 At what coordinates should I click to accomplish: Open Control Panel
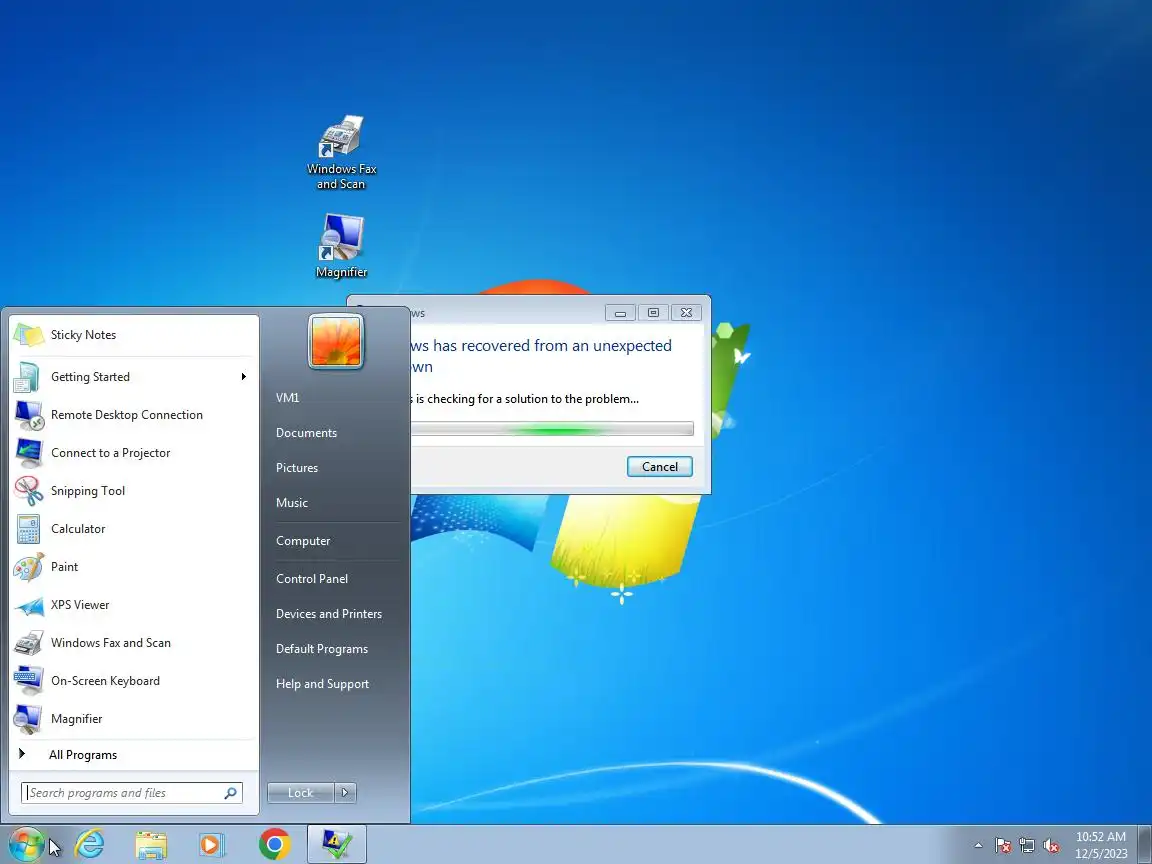312,579
